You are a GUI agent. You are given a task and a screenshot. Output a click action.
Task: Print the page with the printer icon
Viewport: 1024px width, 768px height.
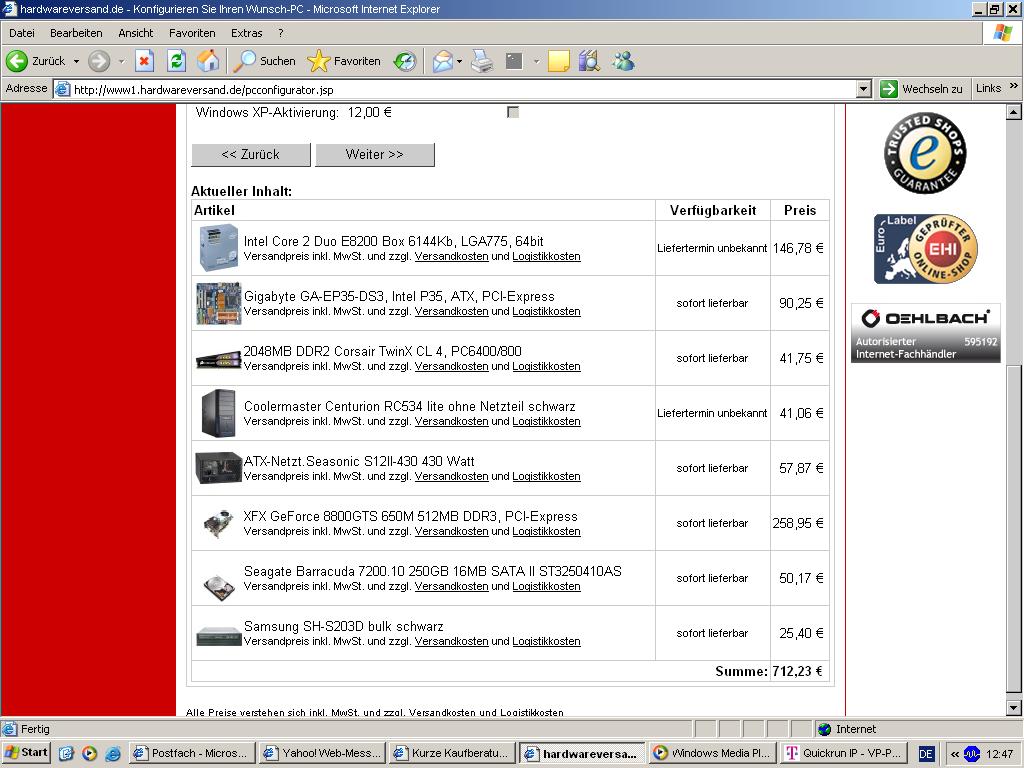[x=483, y=61]
